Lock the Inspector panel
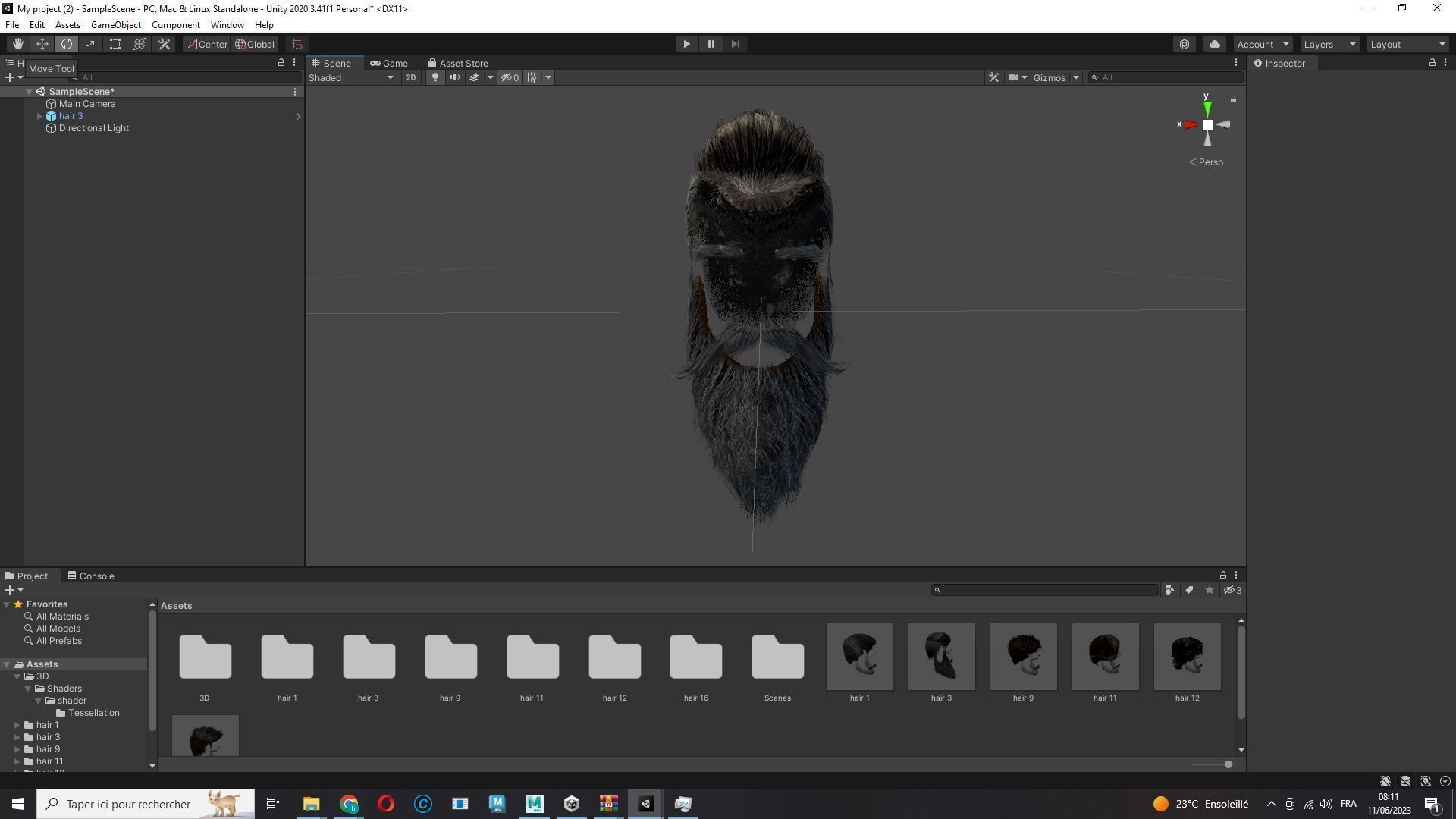Image resolution: width=1456 pixels, height=819 pixels. coord(1432,63)
